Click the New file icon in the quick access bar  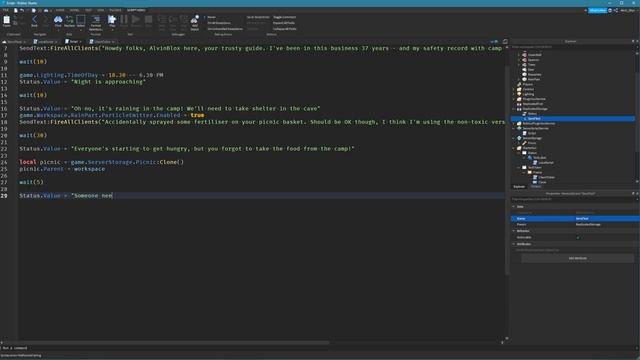[x=16, y=10]
